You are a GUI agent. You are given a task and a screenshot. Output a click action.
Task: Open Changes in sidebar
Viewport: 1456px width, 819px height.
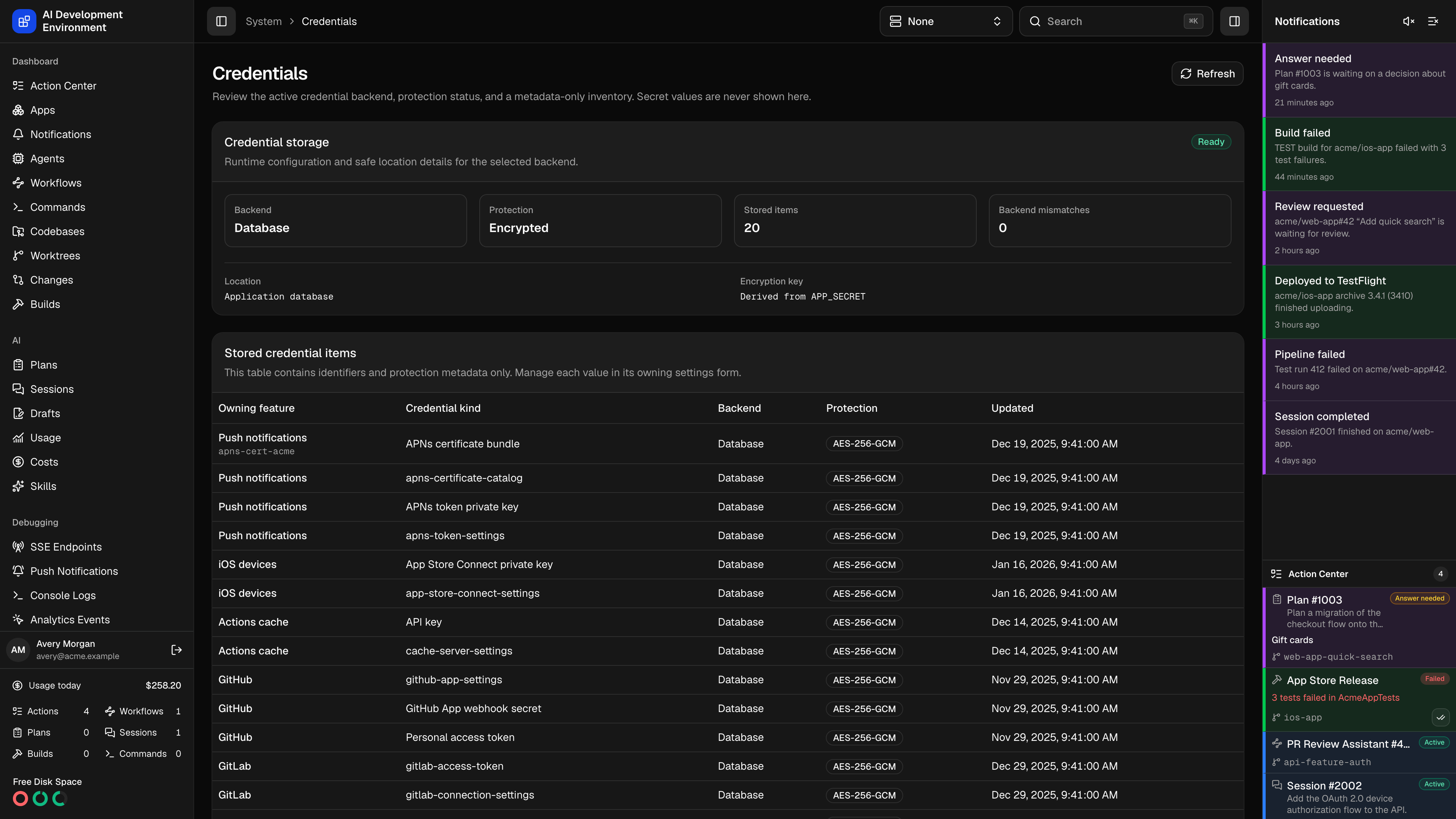click(x=97, y=280)
